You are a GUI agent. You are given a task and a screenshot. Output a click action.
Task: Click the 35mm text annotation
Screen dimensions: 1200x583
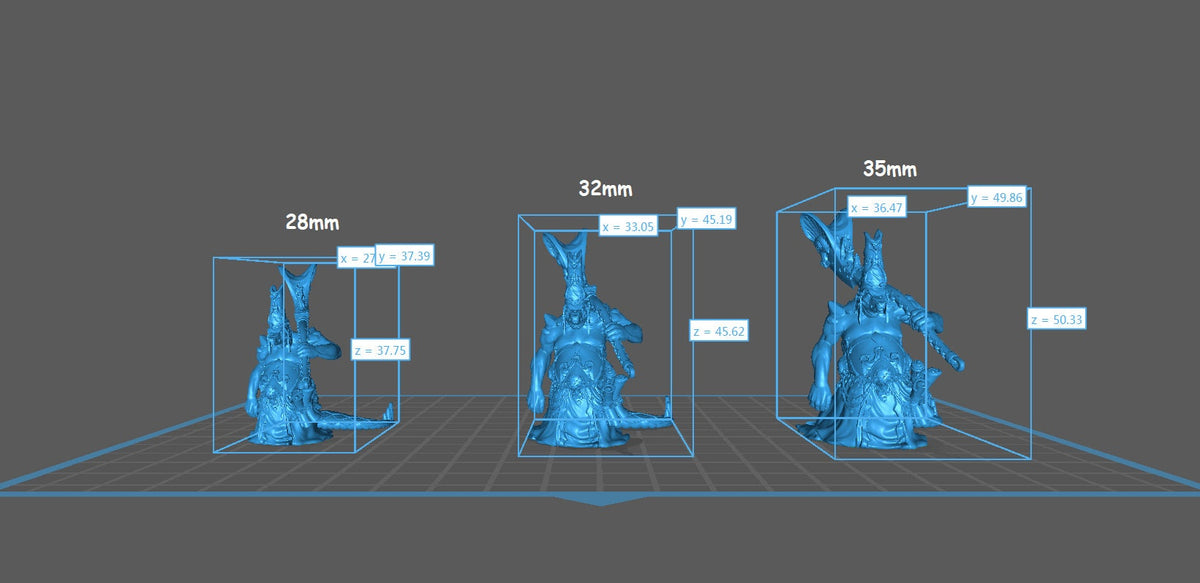pyautogui.click(x=889, y=169)
